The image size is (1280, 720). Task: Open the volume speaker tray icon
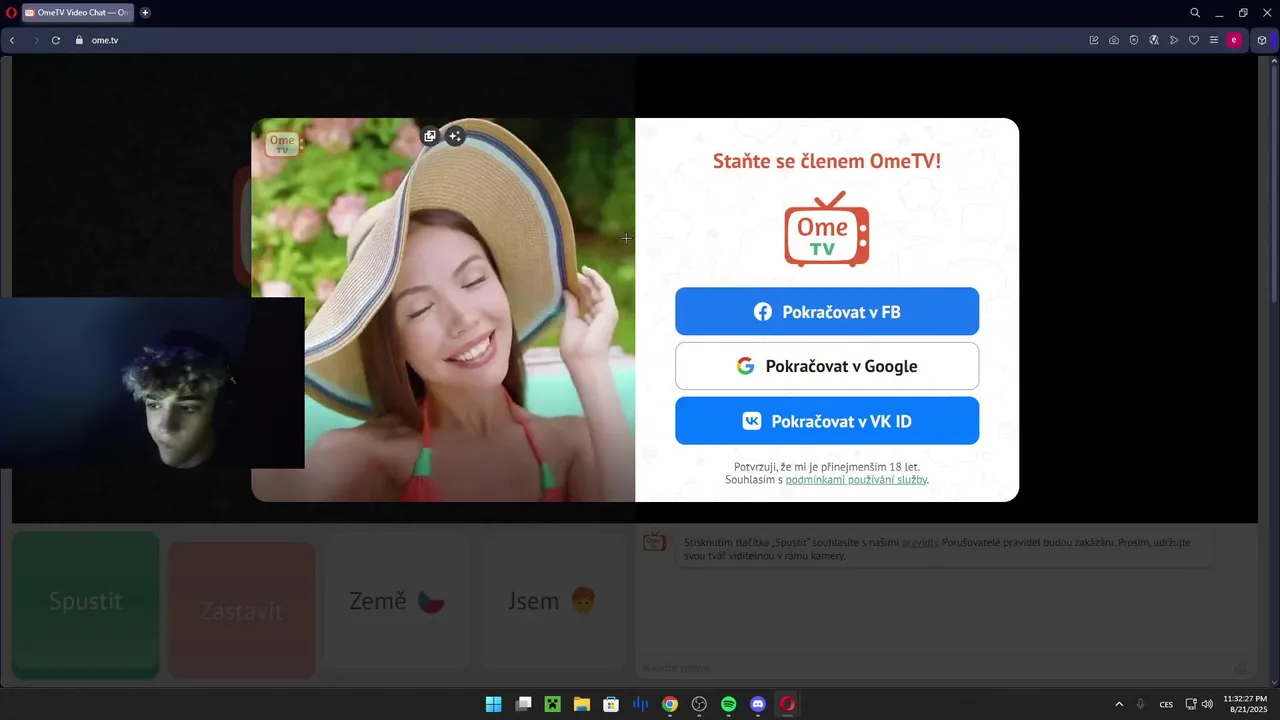coord(1207,704)
